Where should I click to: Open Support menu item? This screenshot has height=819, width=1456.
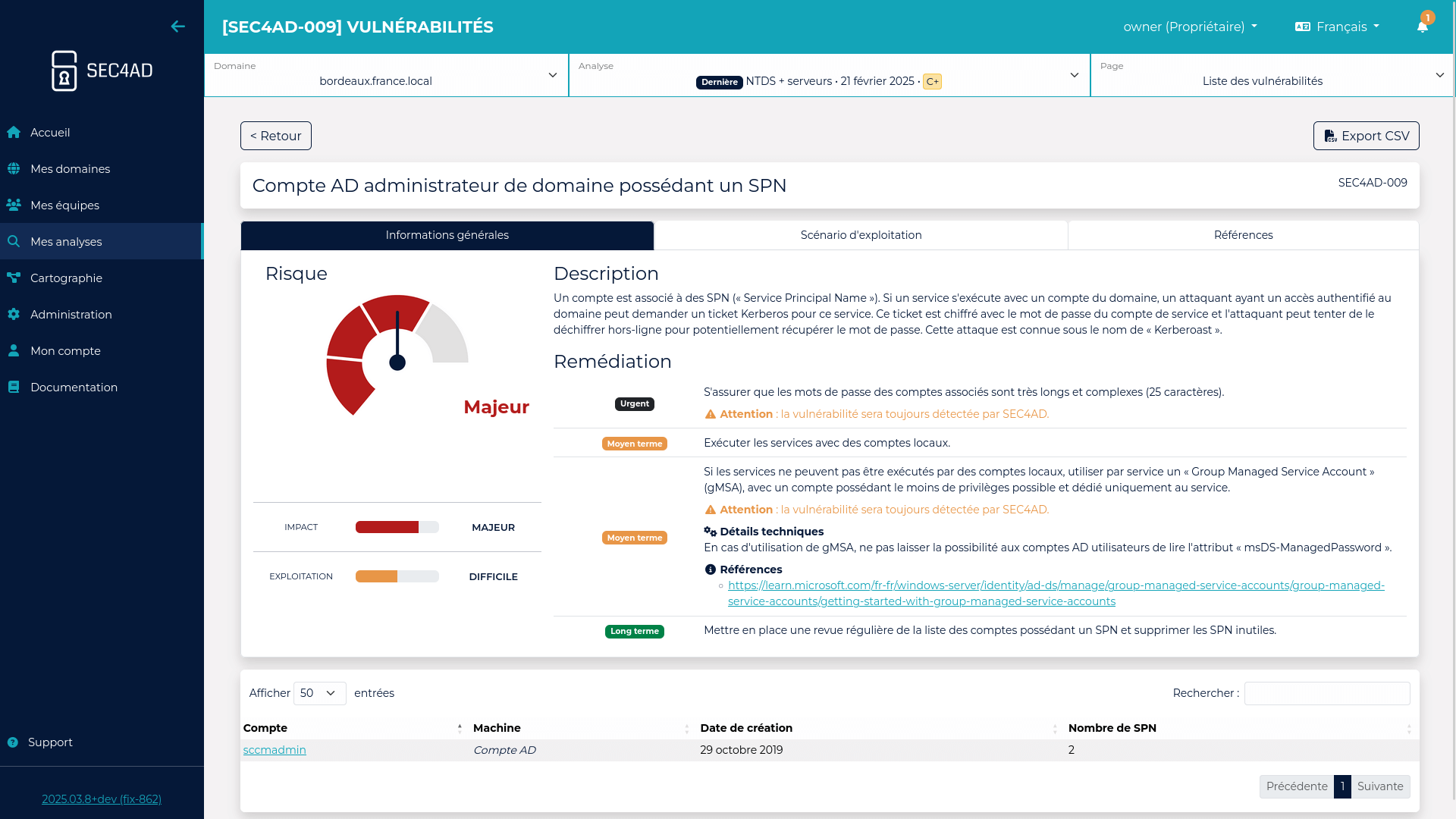click(x=102, y=742)
